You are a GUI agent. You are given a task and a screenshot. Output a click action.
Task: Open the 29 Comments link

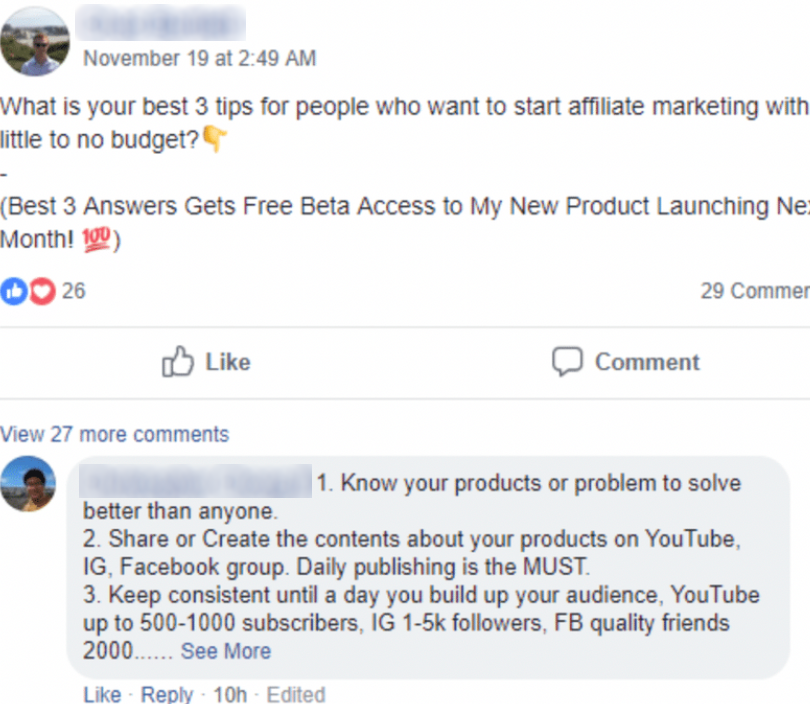click(x=754, y=291)
